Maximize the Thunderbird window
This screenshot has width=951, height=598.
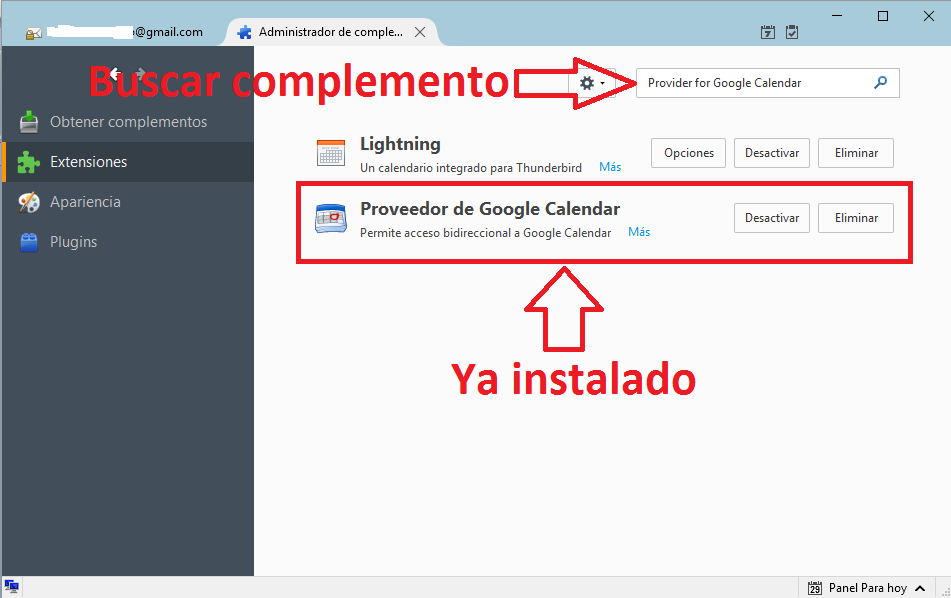coord(883,16)
